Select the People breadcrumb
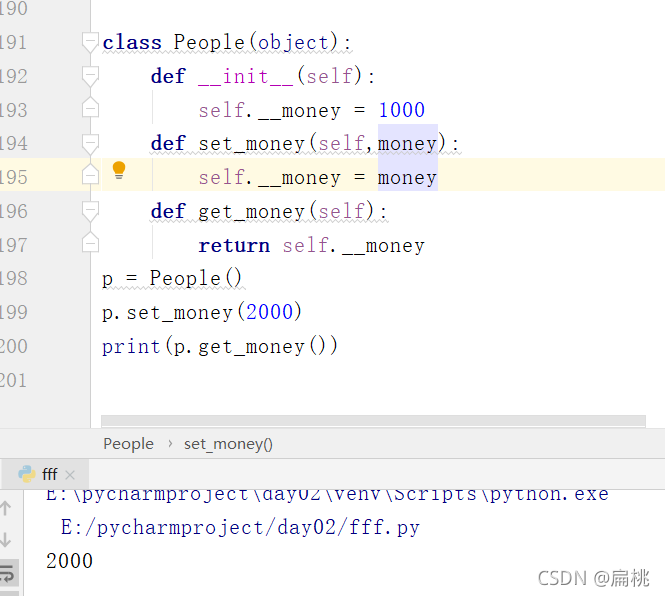The width and height of the screenshot is (665, 596). (x=129, y=444)
